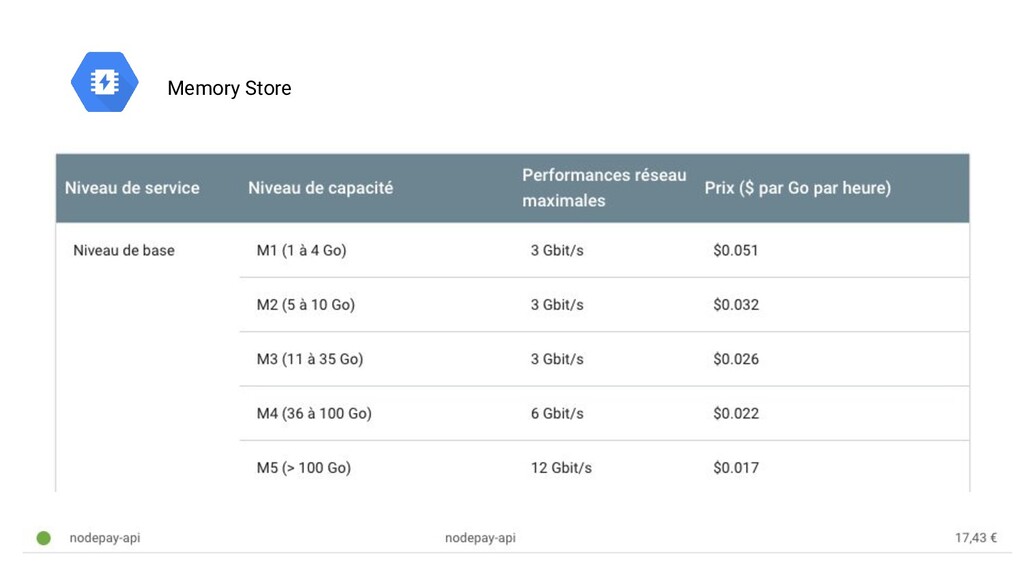This screenshot has width=1024, height=576.
Task: Click the Performances réseau maximales header
Action: (x=604, y=188)
